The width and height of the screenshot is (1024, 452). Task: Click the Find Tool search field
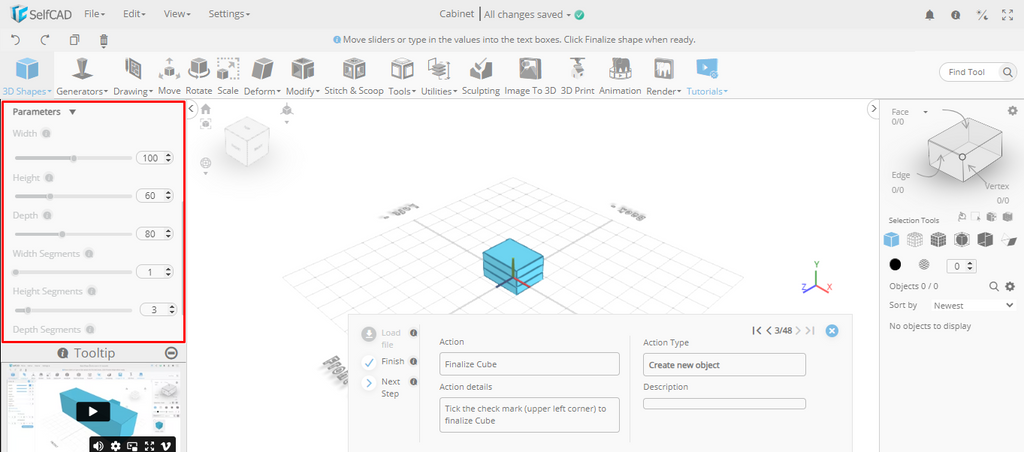click(970, 72)
